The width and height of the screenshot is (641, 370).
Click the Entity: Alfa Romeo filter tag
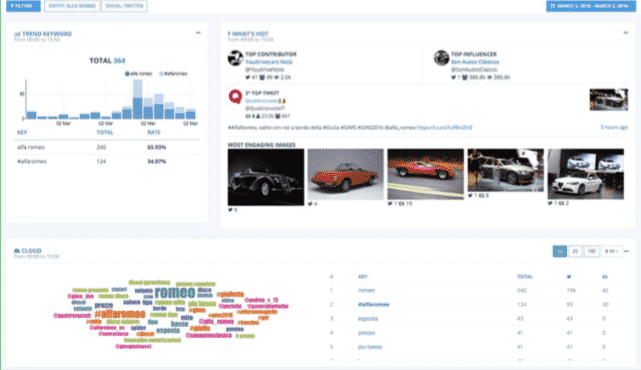click(x=72, y=6)
